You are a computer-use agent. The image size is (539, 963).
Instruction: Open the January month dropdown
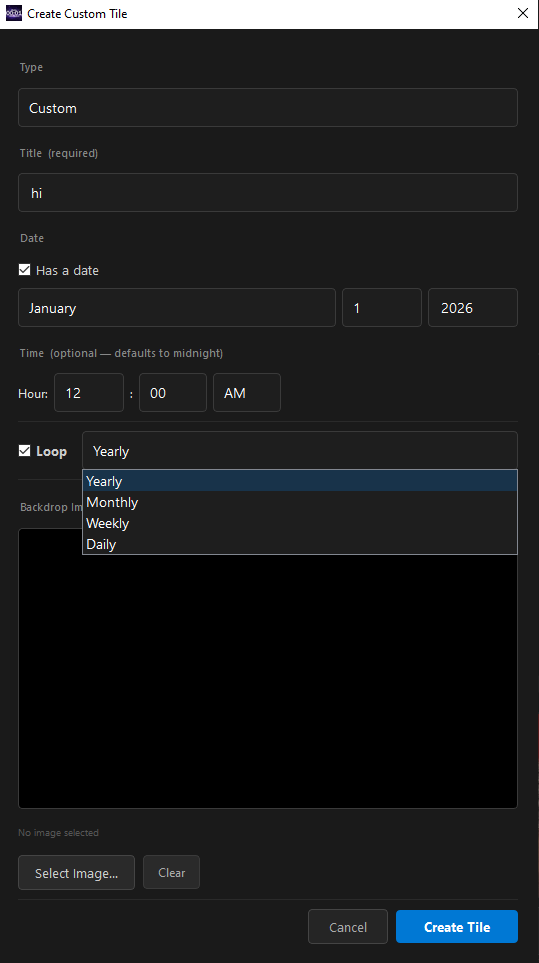(x=177, y=307)
